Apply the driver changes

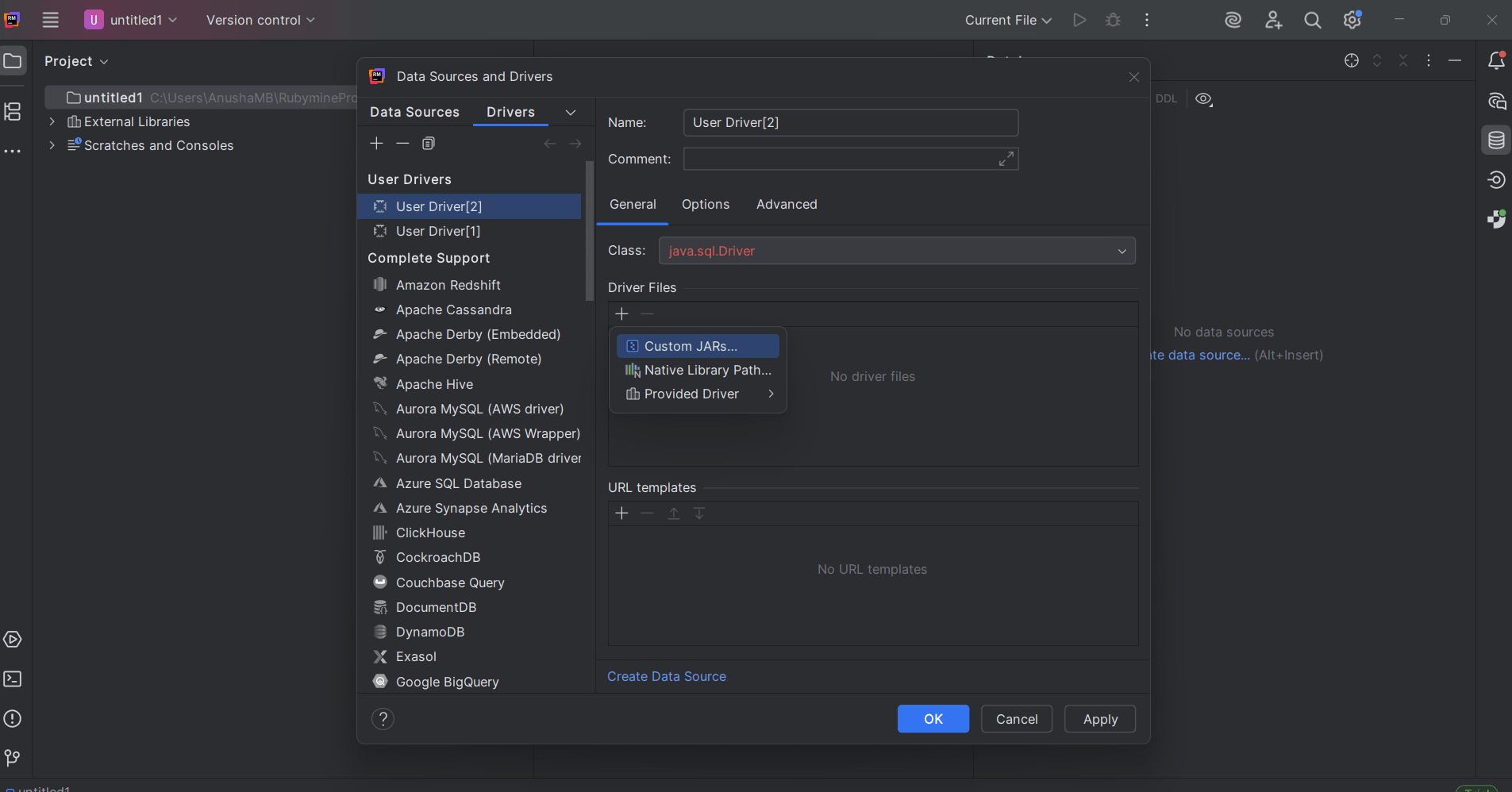pos(1099,718)
